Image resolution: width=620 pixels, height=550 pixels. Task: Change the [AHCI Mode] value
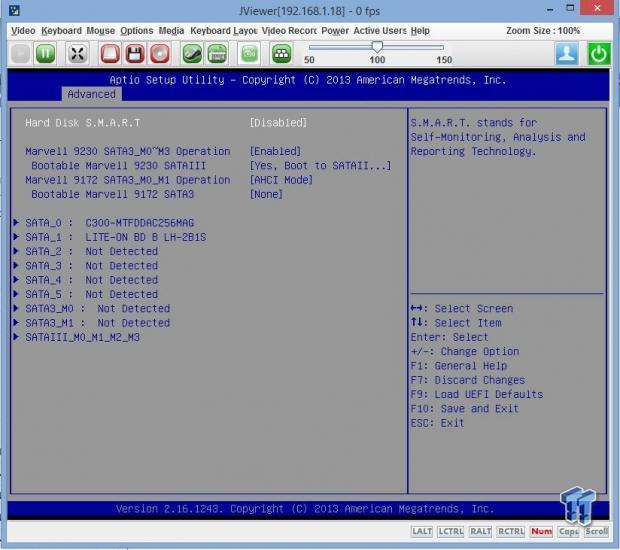281,180
